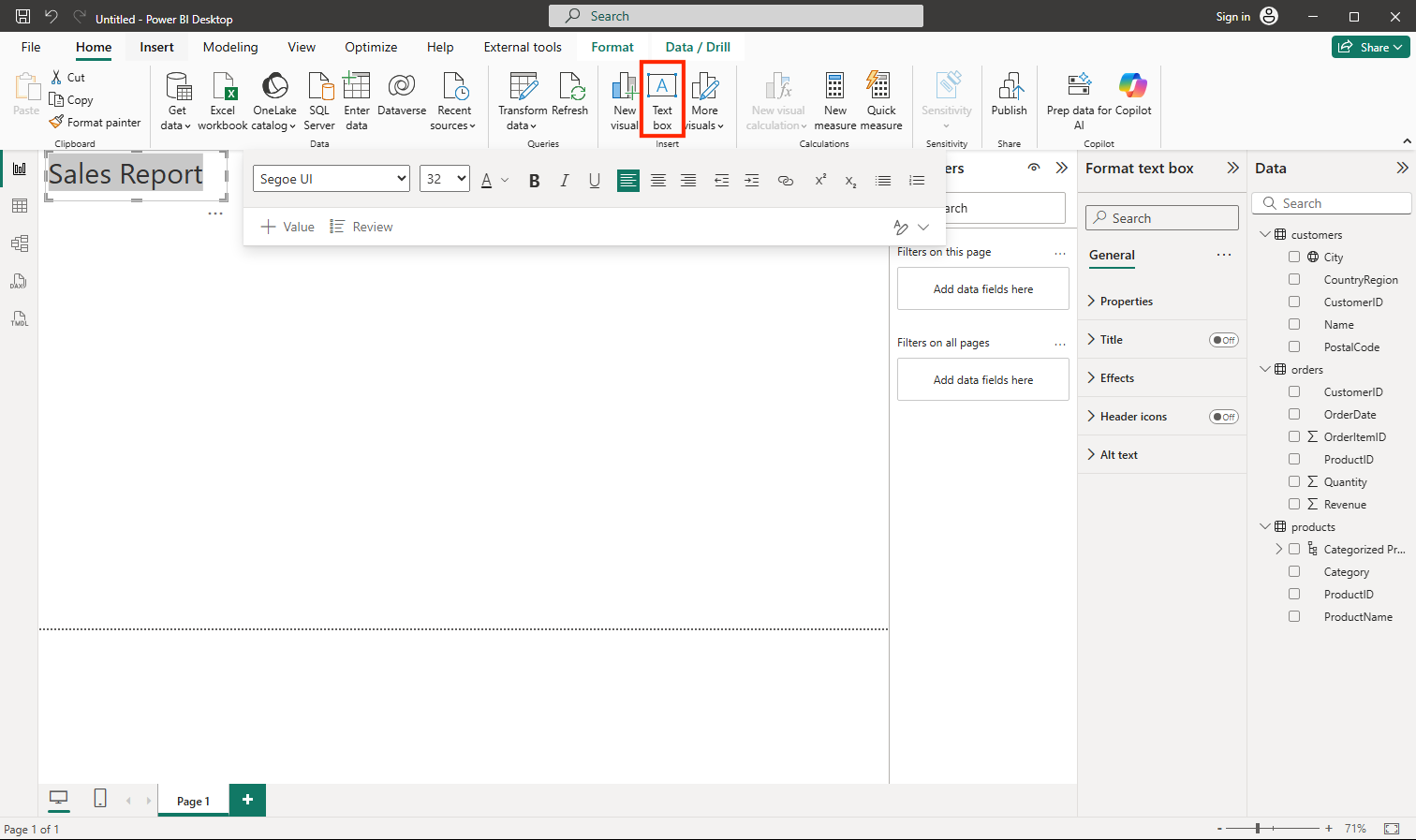This screenshot has height=840, width=1416.
Task: Connect to SQL Server
Action: 319,101
